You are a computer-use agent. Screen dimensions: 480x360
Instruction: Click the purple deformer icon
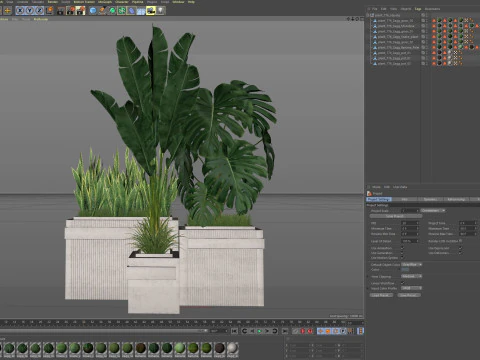pyautogui.click(x=132, y=11)
